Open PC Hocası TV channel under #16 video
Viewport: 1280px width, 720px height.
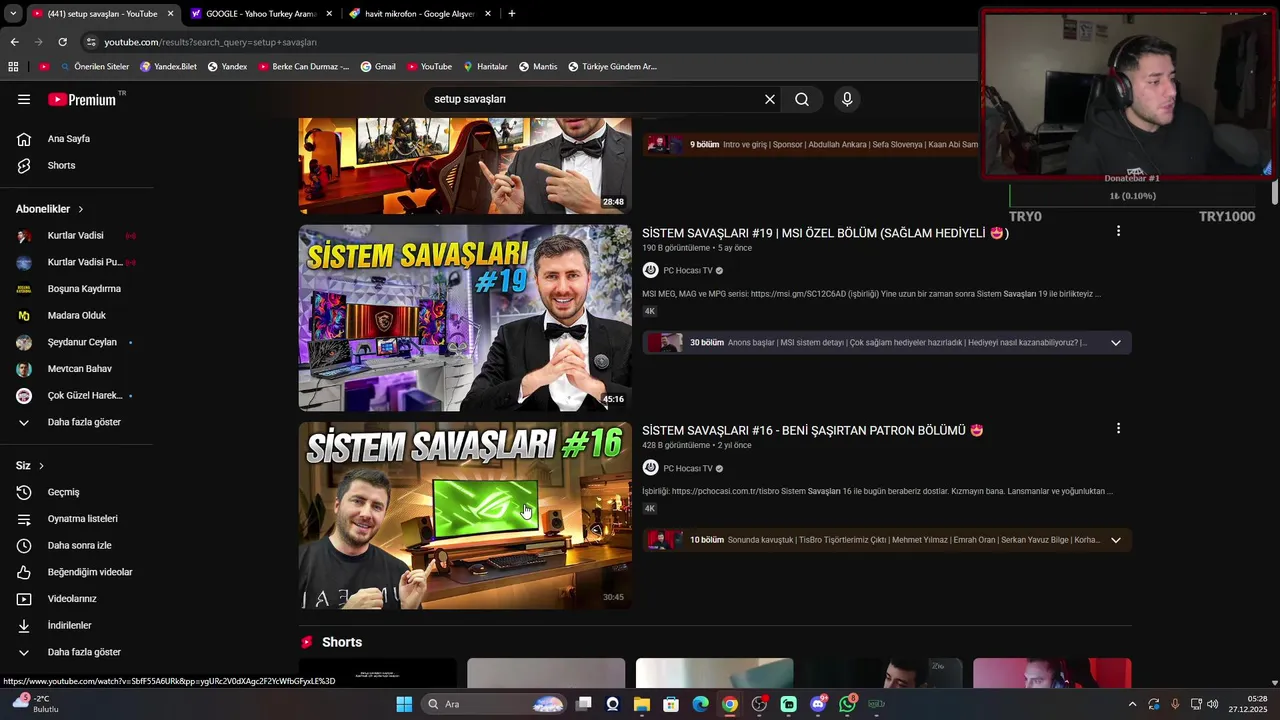coord(688,468)
